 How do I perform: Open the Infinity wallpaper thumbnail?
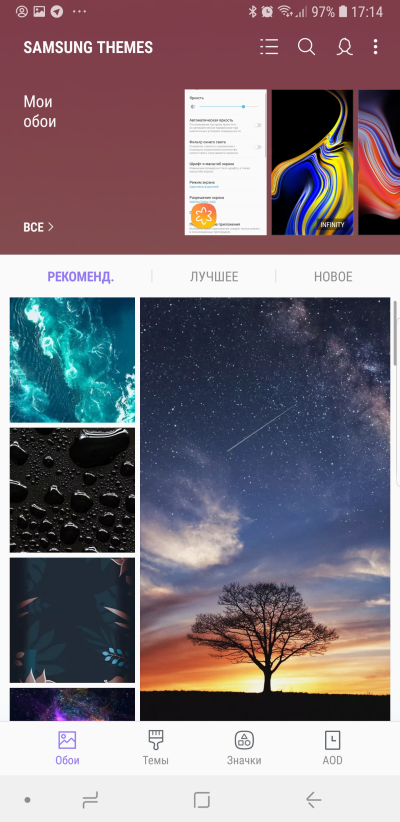click(312, 162)
